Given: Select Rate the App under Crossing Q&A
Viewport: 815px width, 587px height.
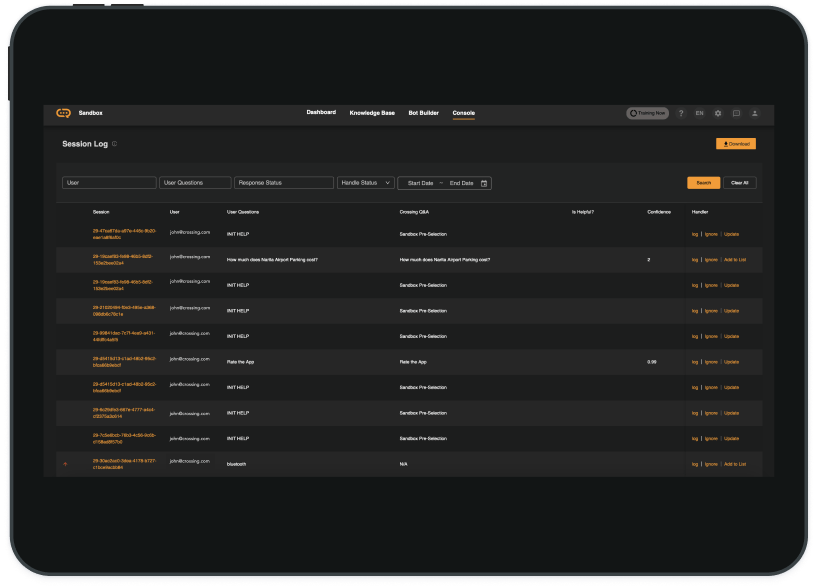Looking at the screenshot, I should [x=413, y=362].
